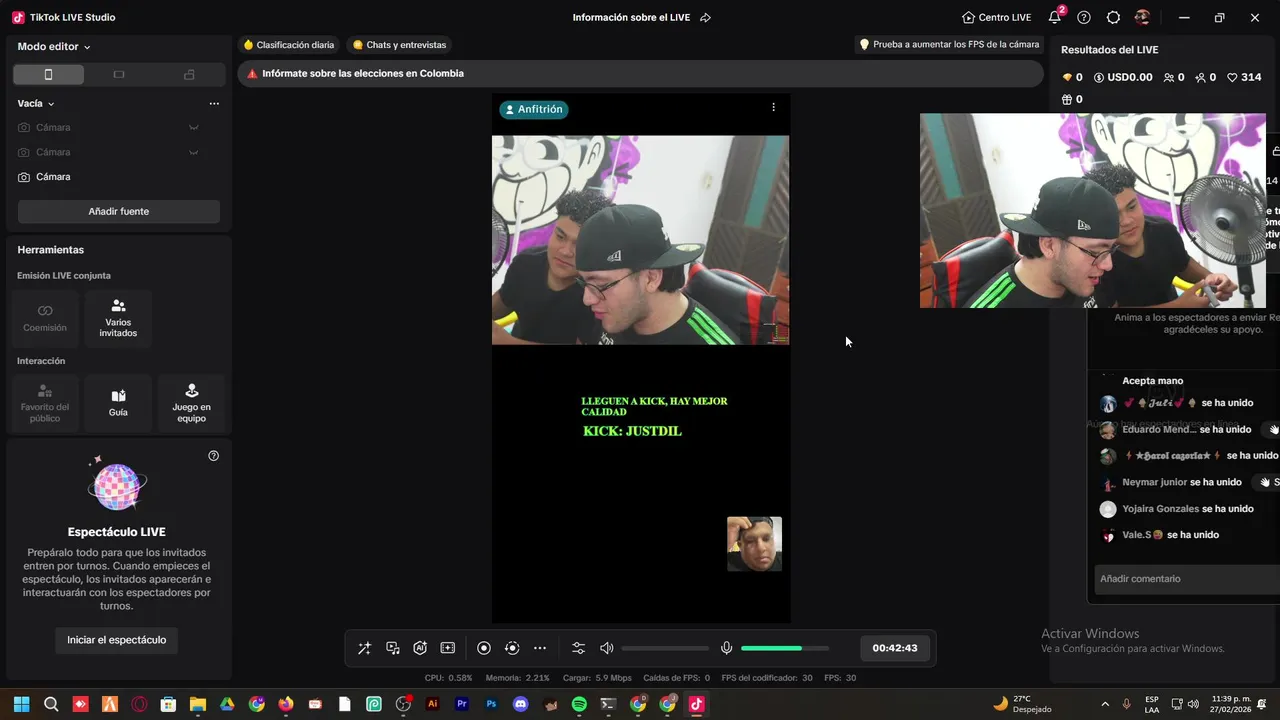
Task: Open the AI tools icon in toolbar
Action: point(420,648)
